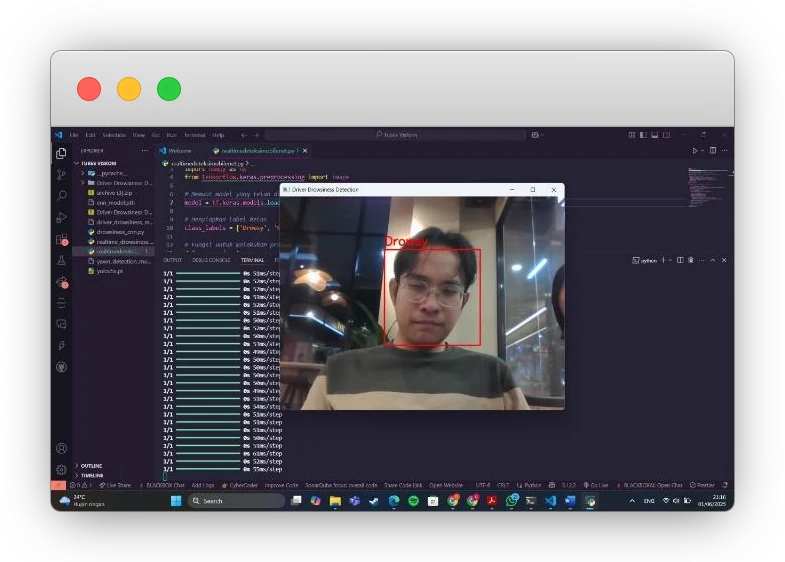This screenshot has width=785, height=562.
Task: Open the Extensions view in activity bar
Action: click(61, 239)
